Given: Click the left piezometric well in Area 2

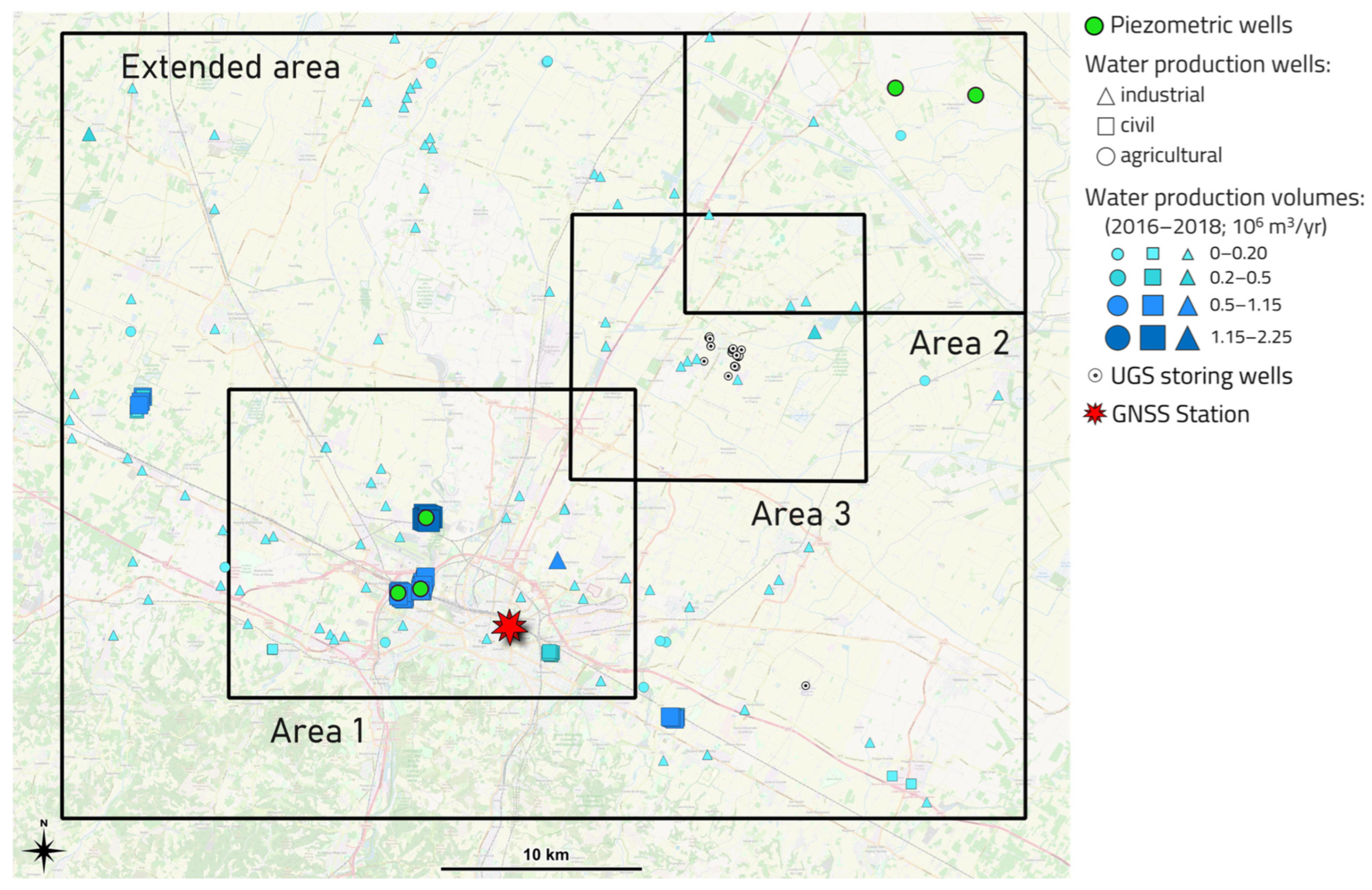Looking at the screenshot, I should (x=895, y=88).
